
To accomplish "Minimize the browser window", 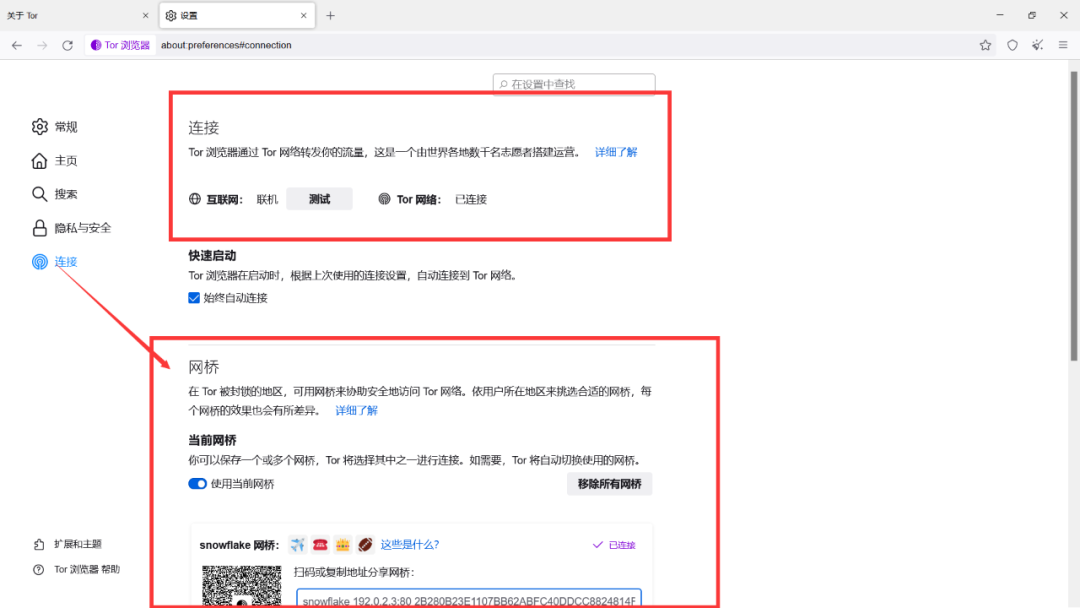I will pyautogui.click(x=1000, y=15).
